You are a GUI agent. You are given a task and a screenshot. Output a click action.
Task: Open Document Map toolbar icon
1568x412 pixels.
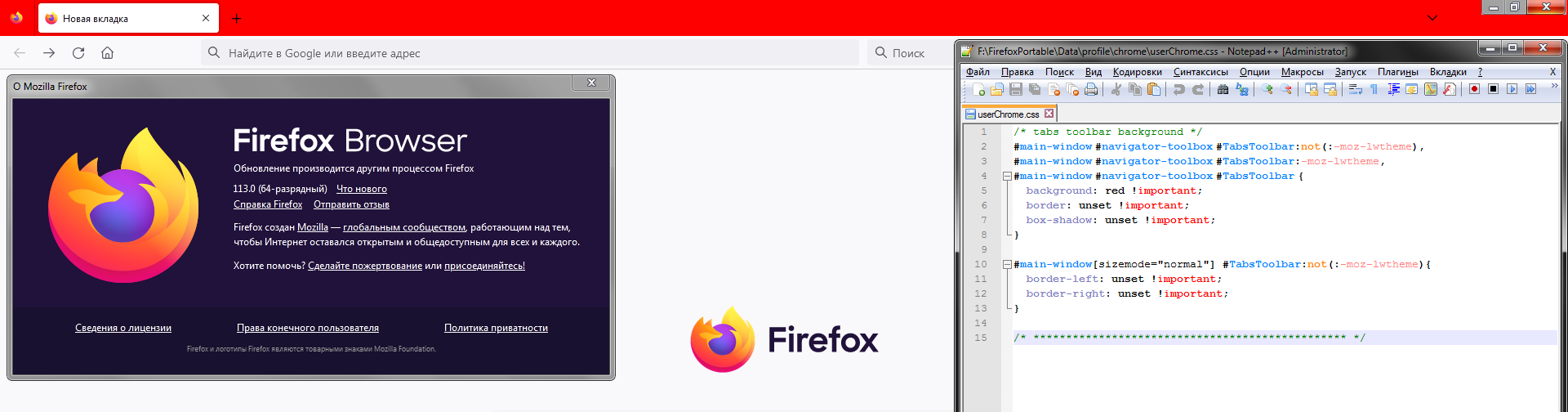pyautogui.click(x=1431, y=89)
